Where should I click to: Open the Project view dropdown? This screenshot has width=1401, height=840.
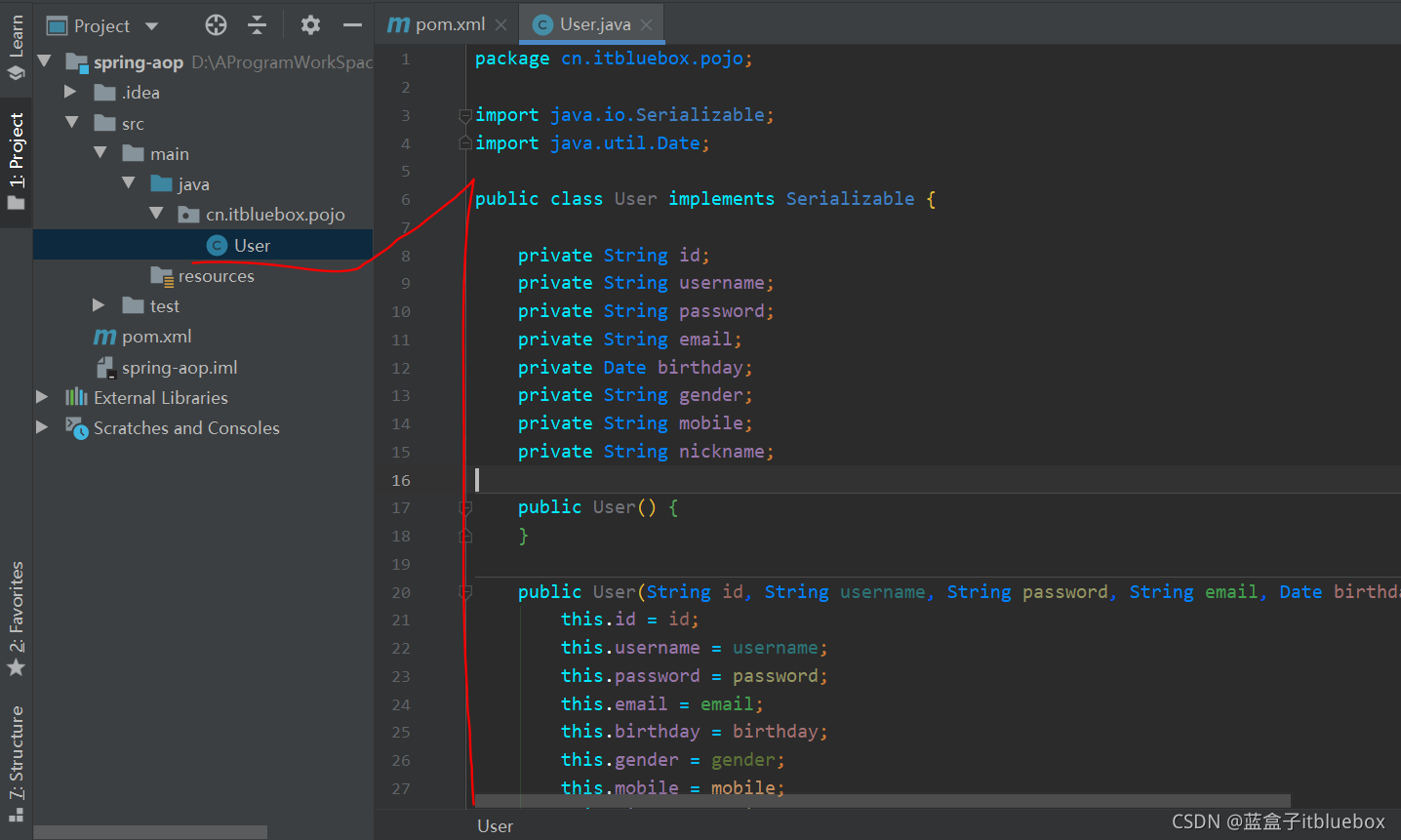pos(151,26)
